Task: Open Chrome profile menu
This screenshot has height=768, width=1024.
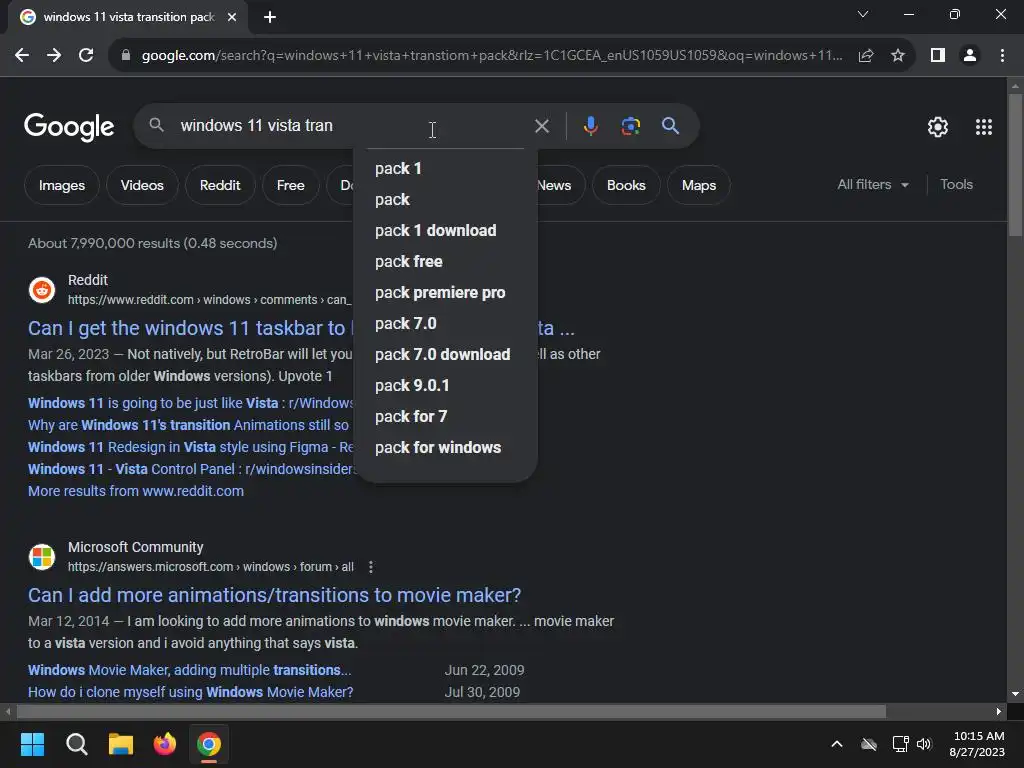Action: (x=970, y=56)
